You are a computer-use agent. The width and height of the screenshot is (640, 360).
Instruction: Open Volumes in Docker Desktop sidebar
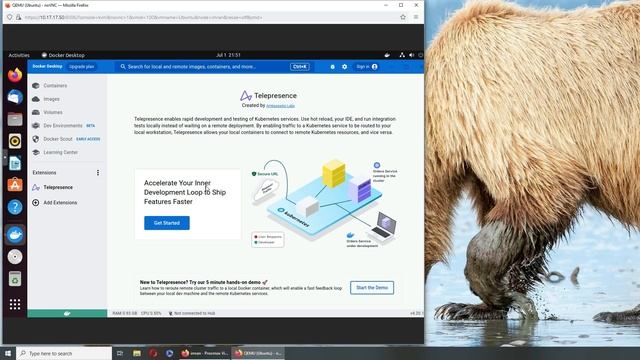click(53, 112)
